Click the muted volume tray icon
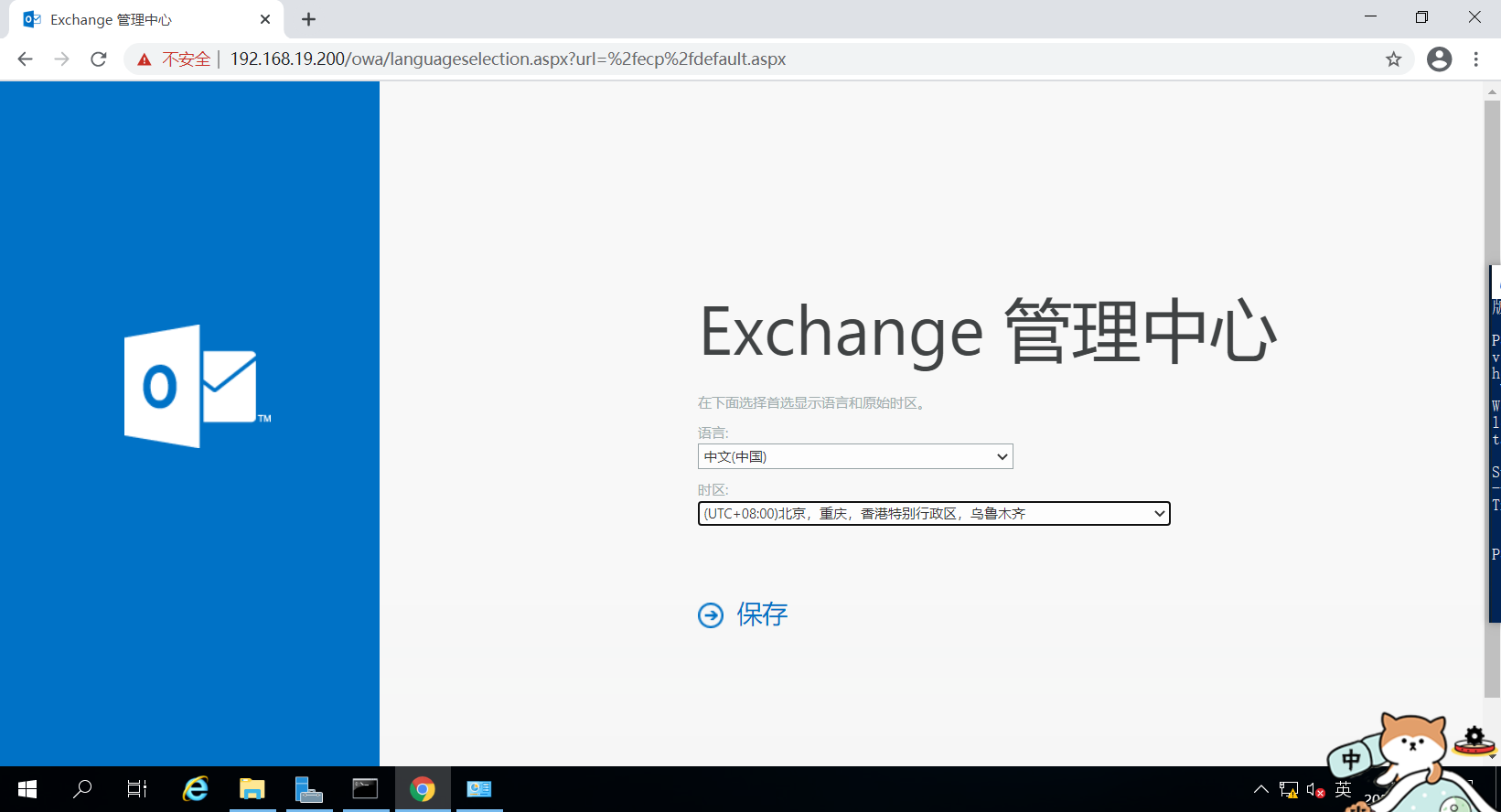Image resolution: width=1501 pixels, height=812 pixels. pyautogui.click(x=1315, y=789)
